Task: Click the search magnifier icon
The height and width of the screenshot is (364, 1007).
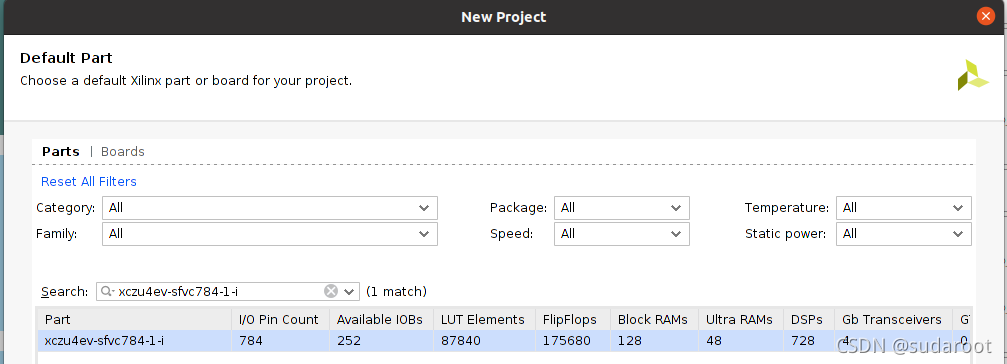Action: (x=107, y=291)
